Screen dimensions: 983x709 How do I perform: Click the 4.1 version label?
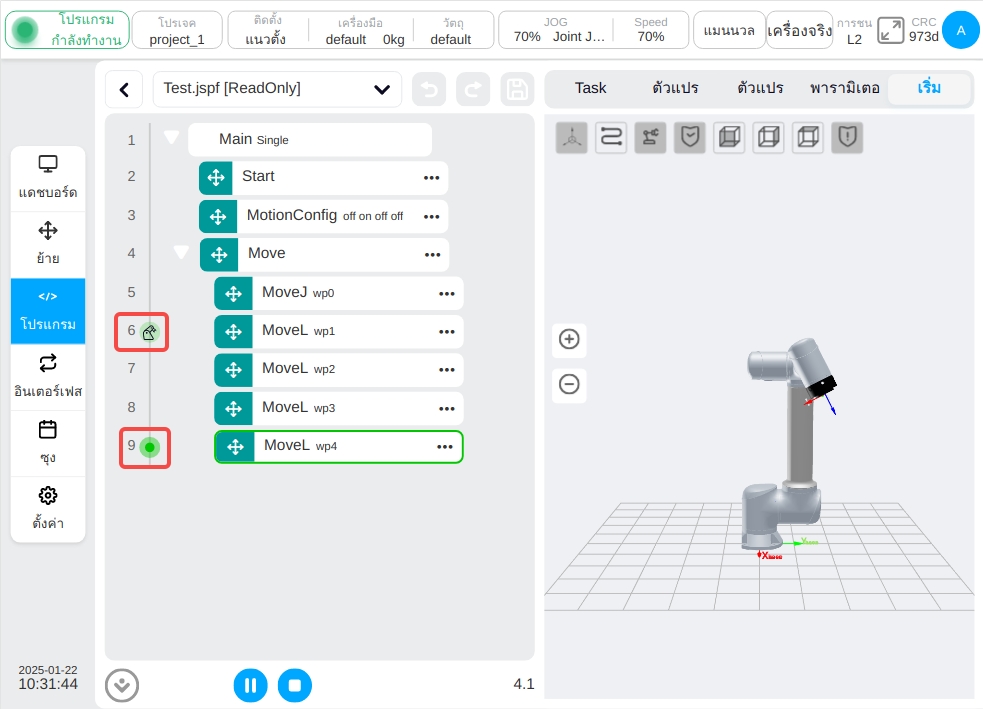(523, 684)
